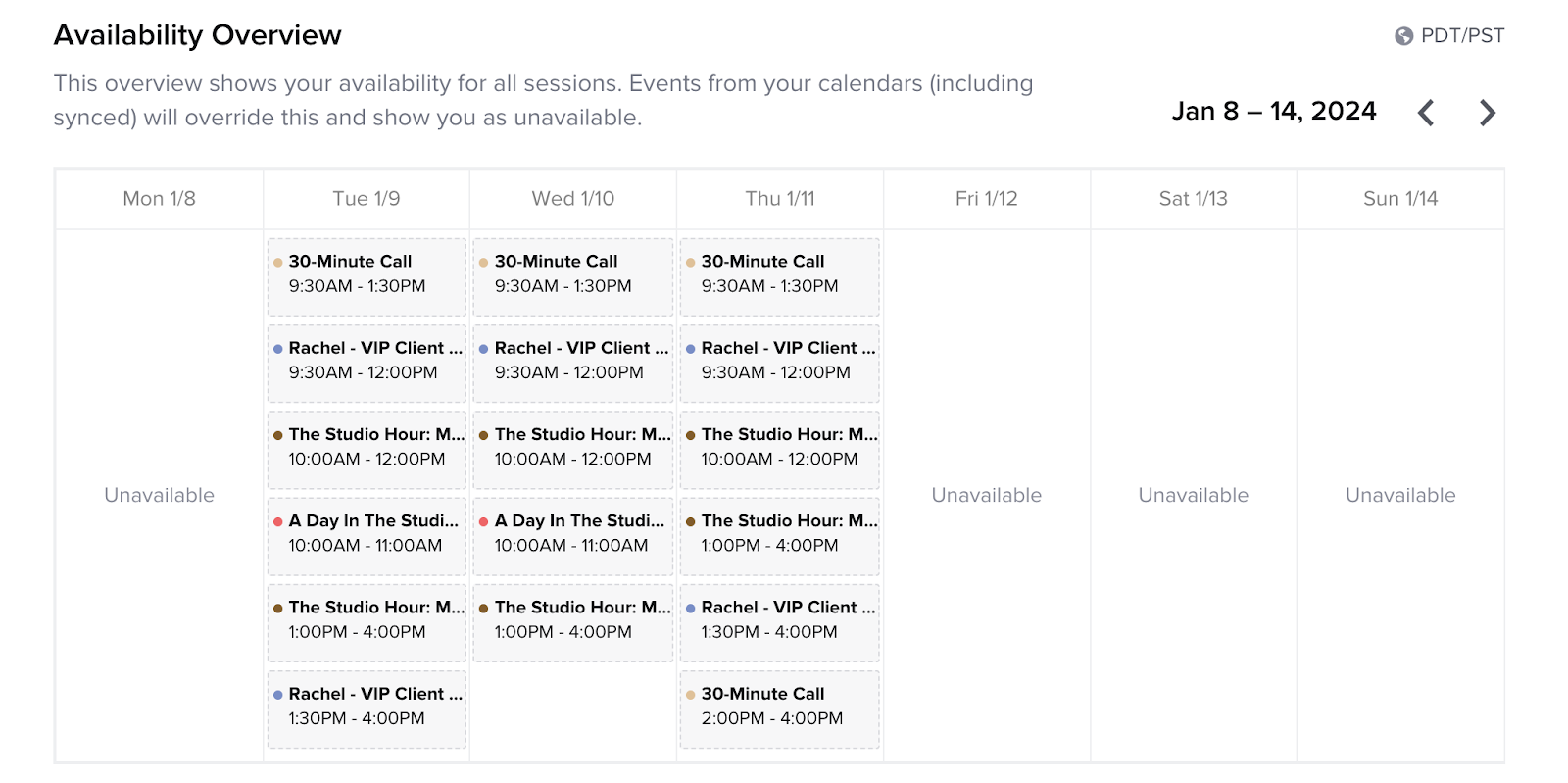Click the globe timezone icon

coord(1403,36)
